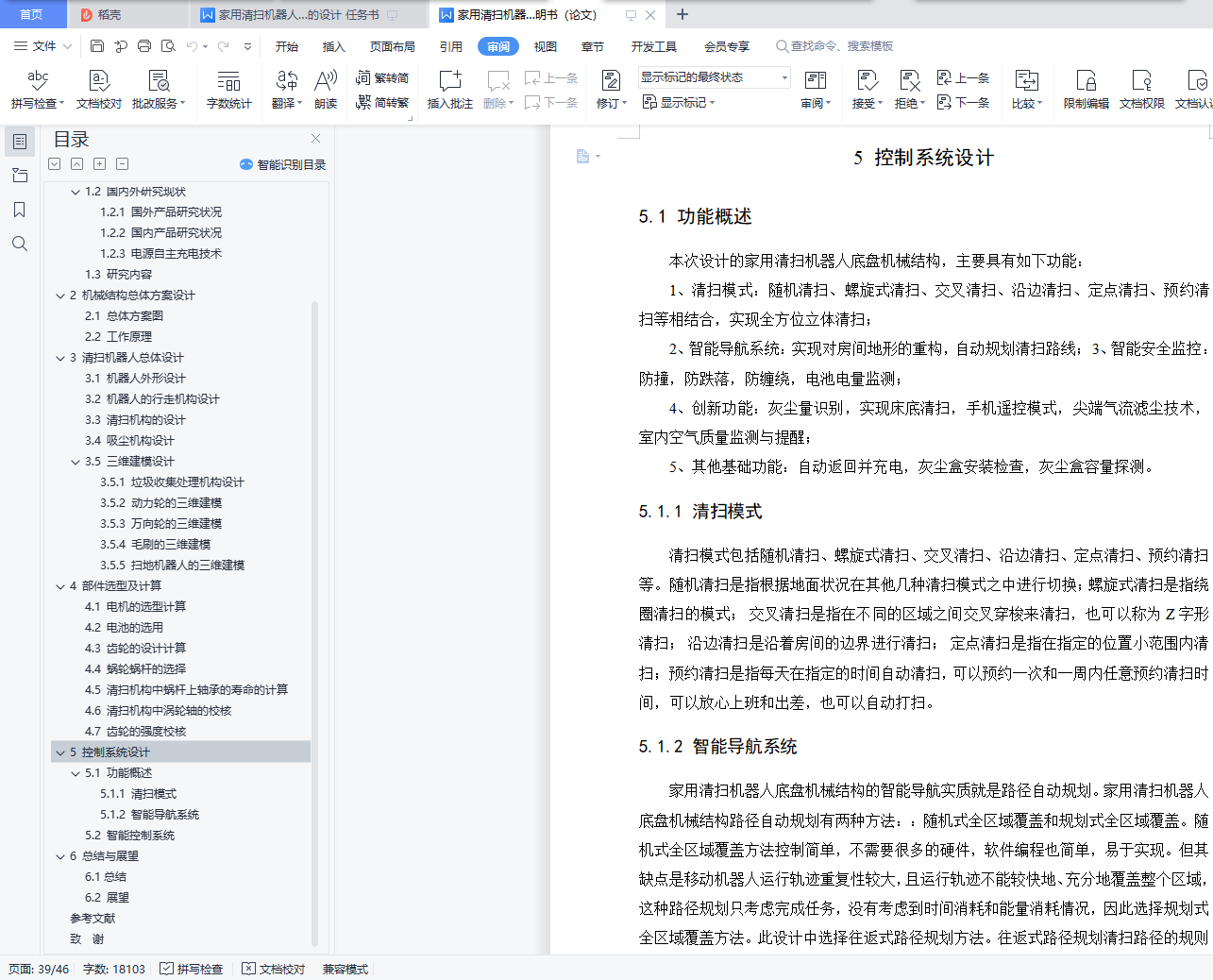Click the Save icon in quick access toolbar

click(x=97, y=46)
